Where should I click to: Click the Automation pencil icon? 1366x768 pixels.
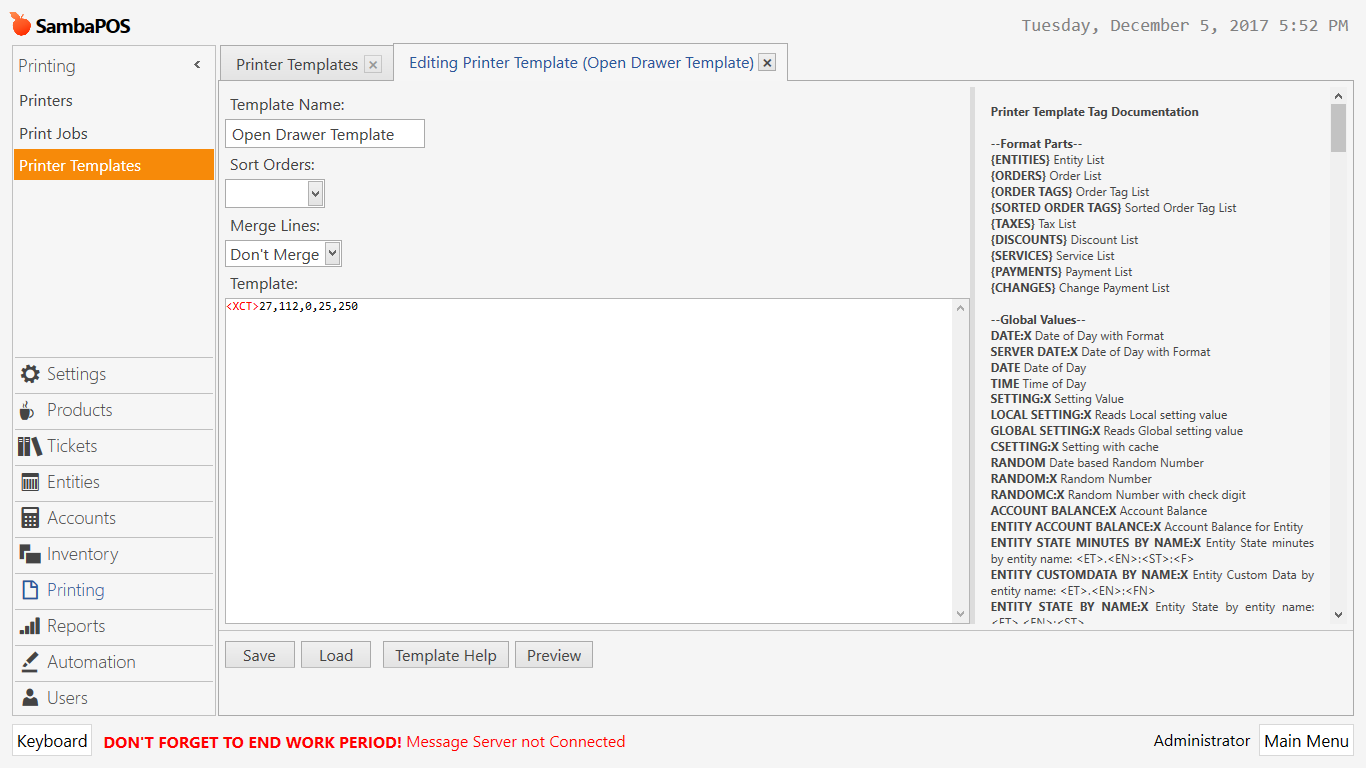(x=30, y=662)
